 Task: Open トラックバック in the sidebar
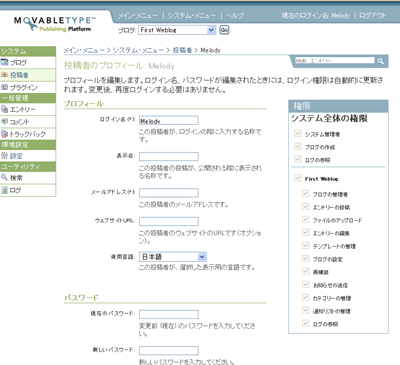pos(28,134)
